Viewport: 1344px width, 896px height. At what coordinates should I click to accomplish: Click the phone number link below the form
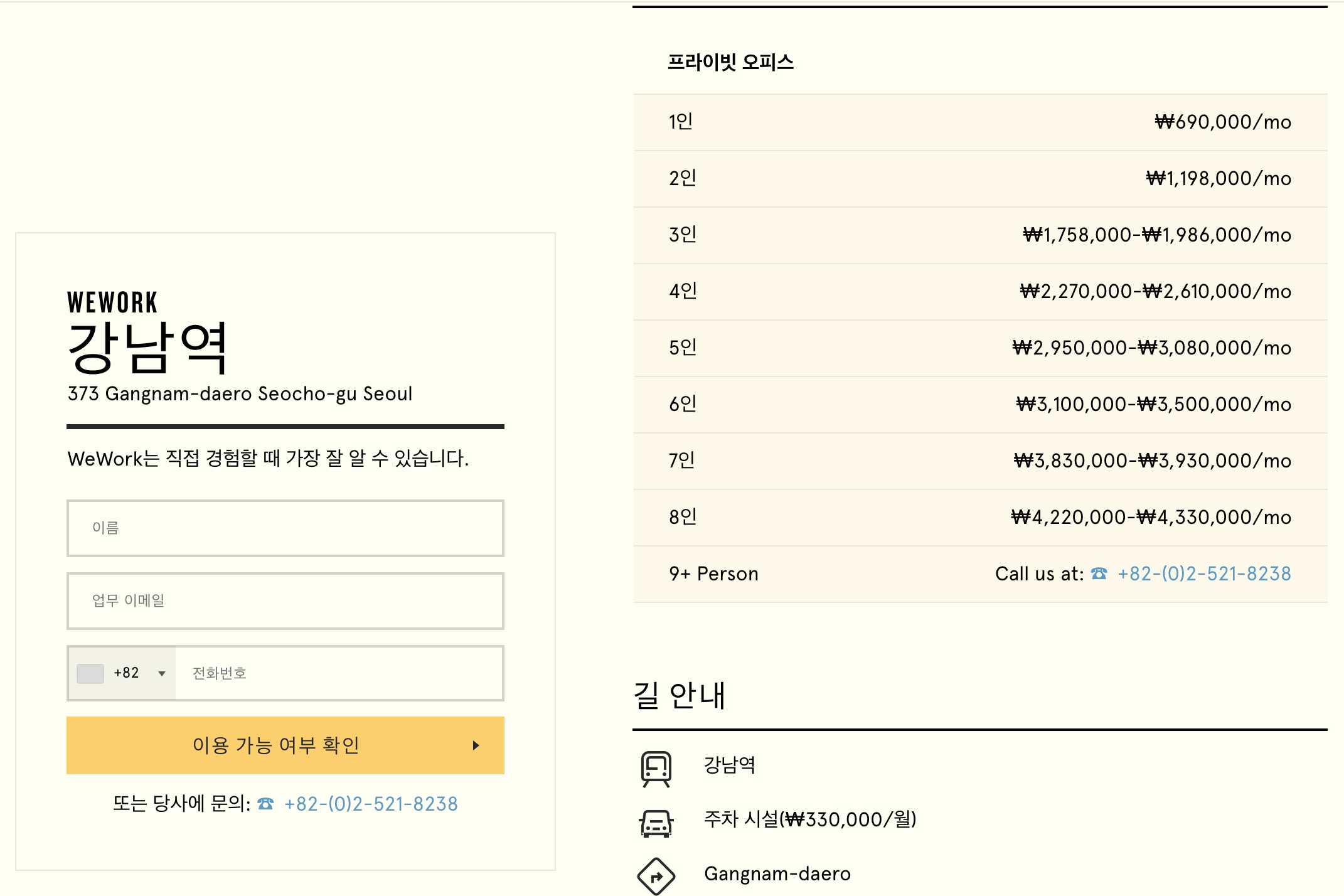point(371,804)
